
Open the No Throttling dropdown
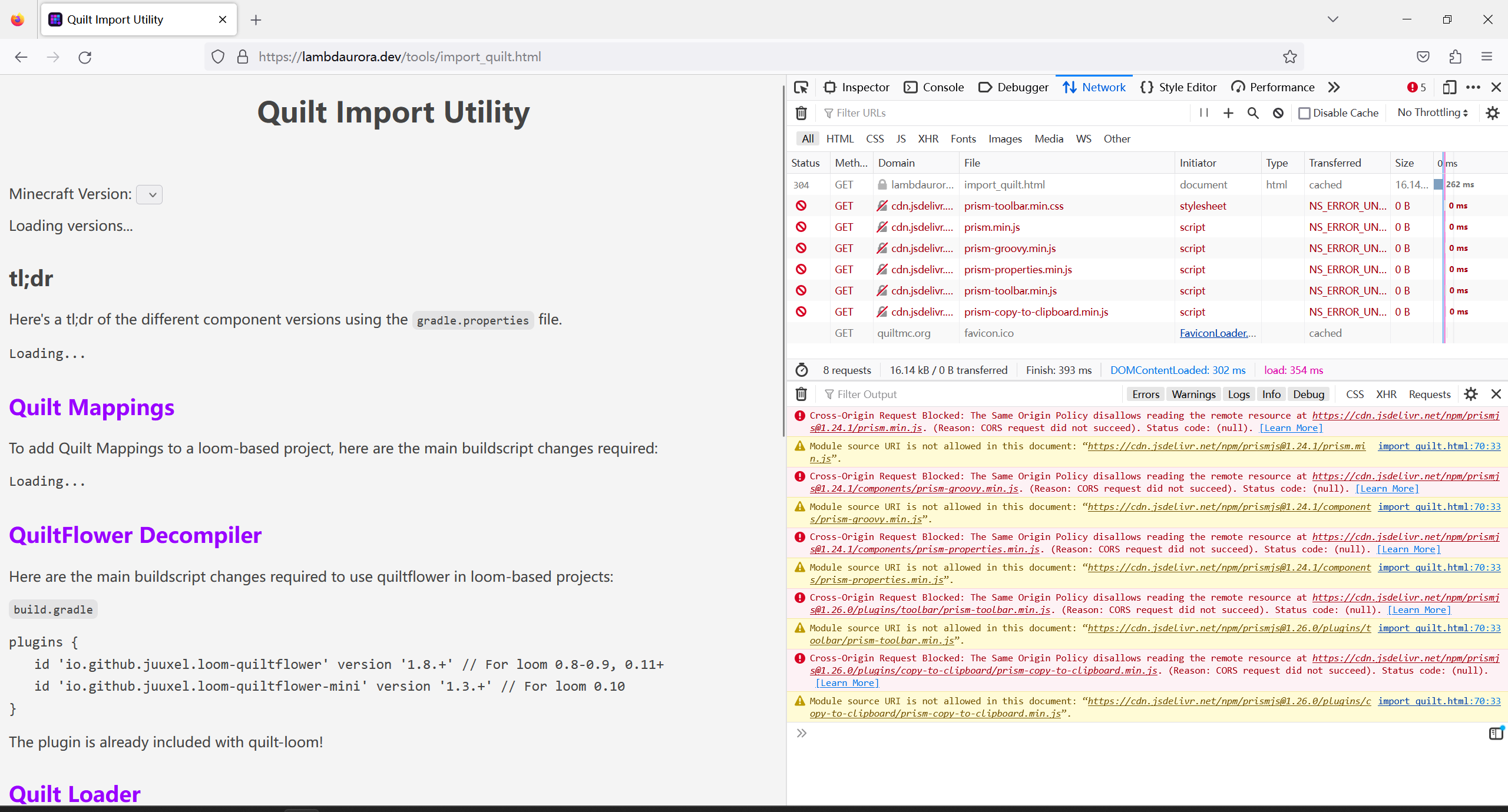pos(1431,112)
